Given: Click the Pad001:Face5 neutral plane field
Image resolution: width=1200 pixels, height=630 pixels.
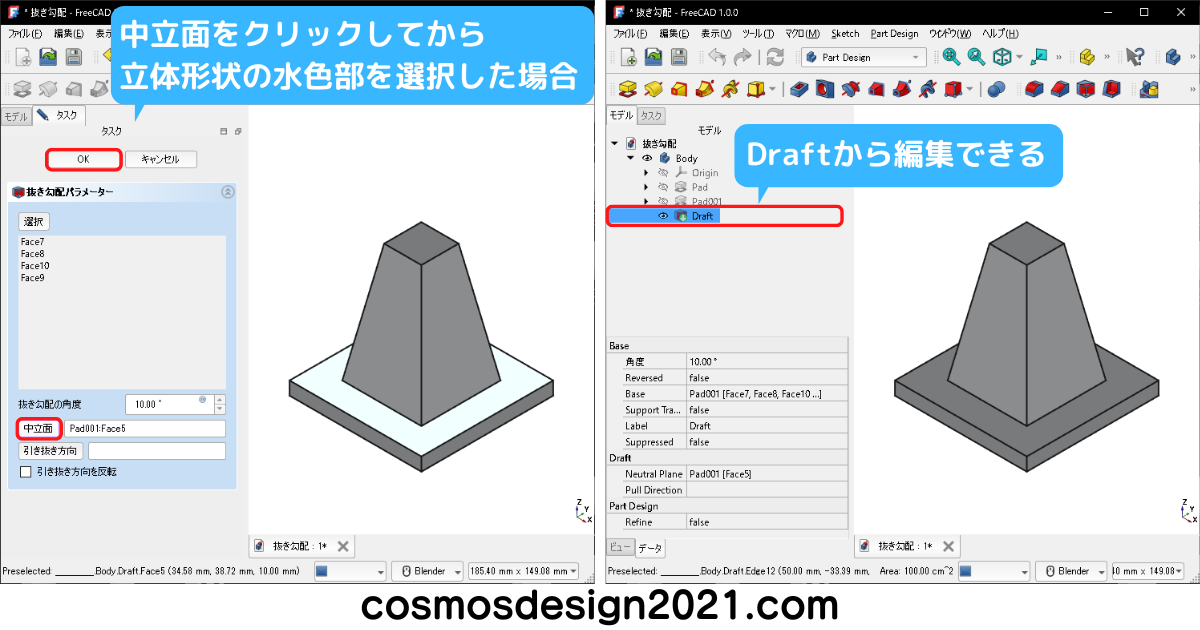Looking at the screenshot, I should coord(146,428).
